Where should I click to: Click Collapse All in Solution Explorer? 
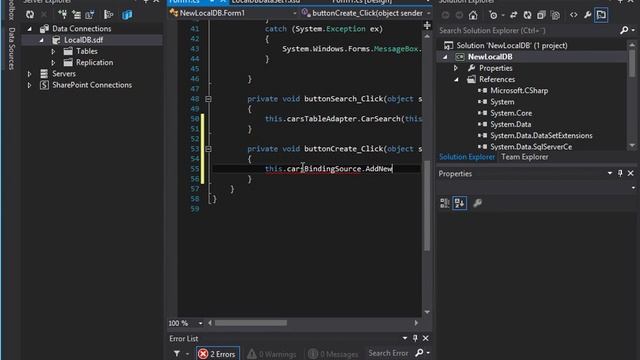click(541, 15)
